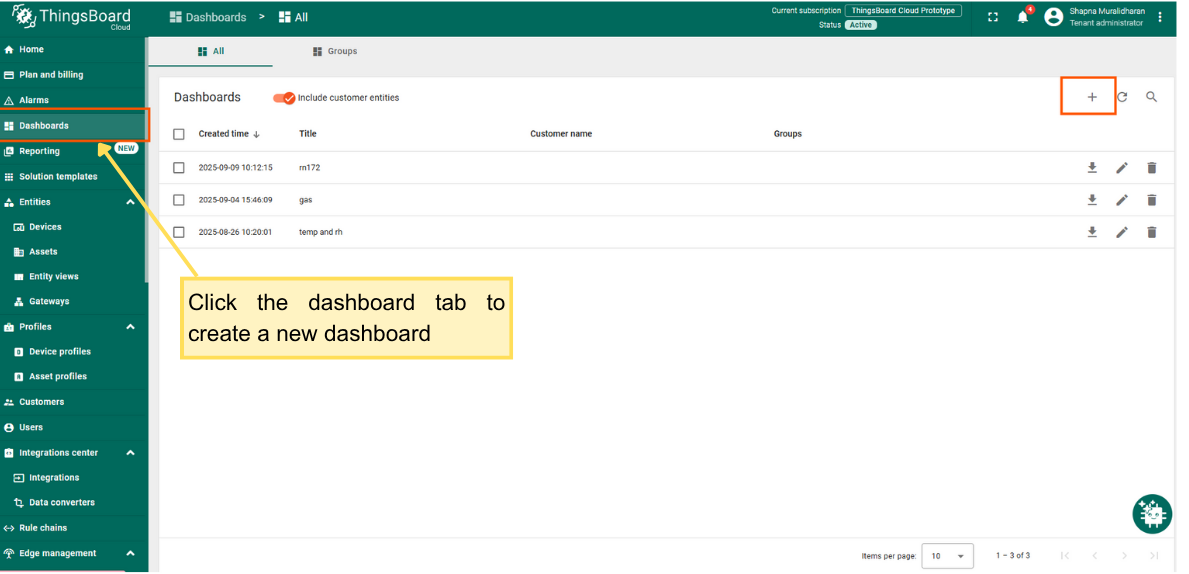
Task: Delete the temp and rh dashboard
Action: pyautogui.click(x=1151, y=232)
